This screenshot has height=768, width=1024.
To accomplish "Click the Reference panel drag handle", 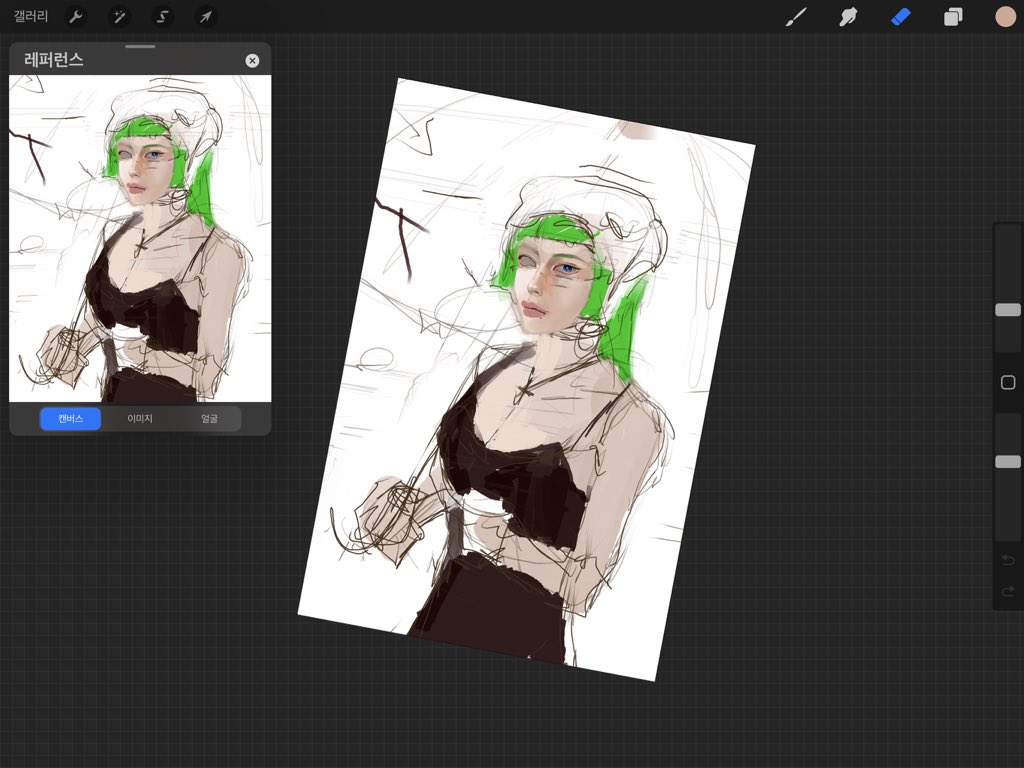I will click(x=140, y=46).
